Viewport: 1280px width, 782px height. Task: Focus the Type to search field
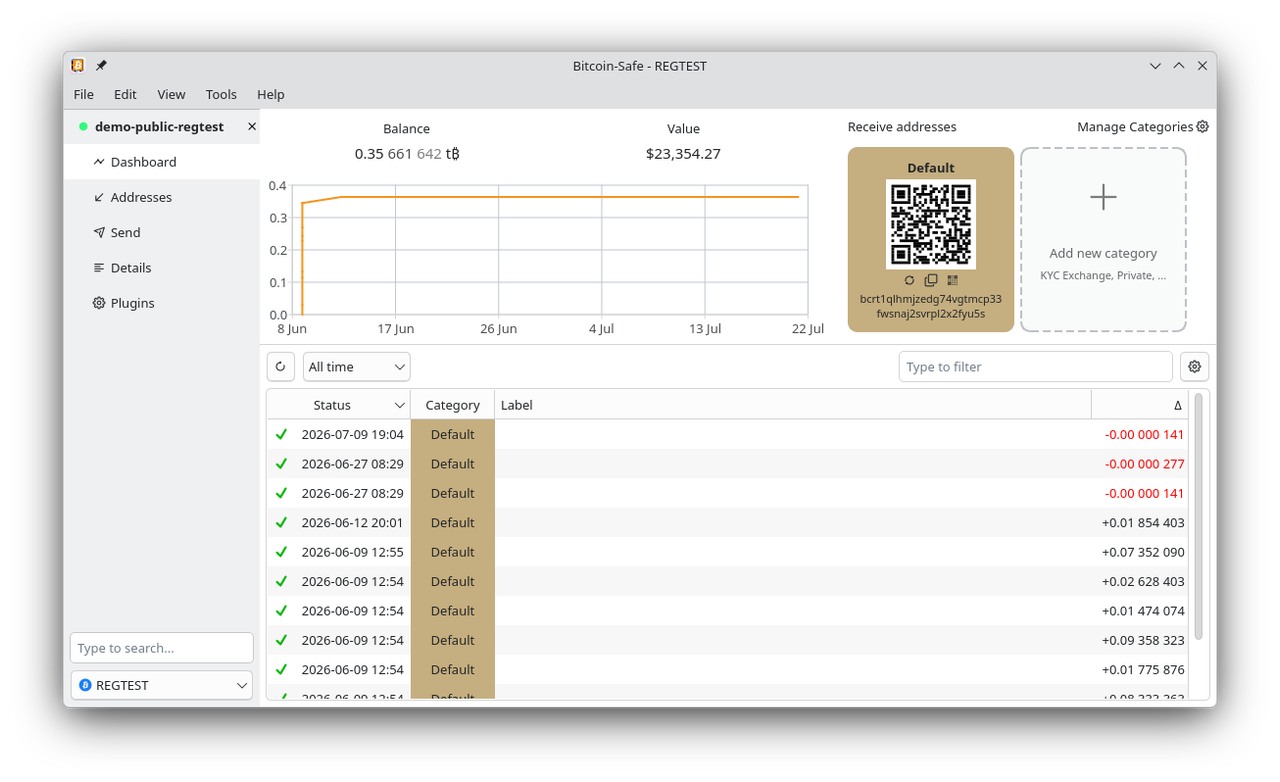tap(162, 648)
